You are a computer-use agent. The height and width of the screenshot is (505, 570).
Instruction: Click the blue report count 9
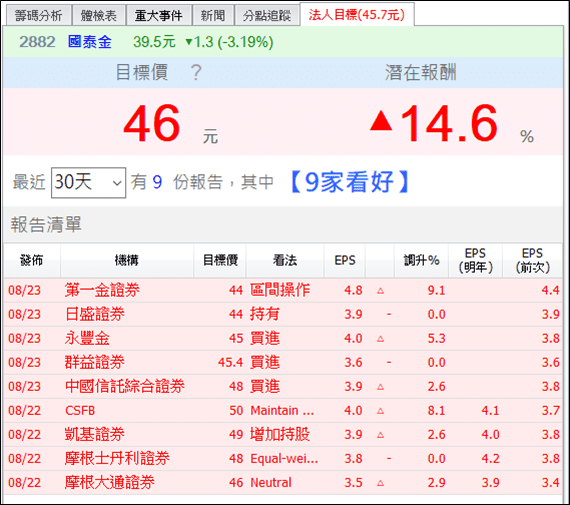(157, 182)
